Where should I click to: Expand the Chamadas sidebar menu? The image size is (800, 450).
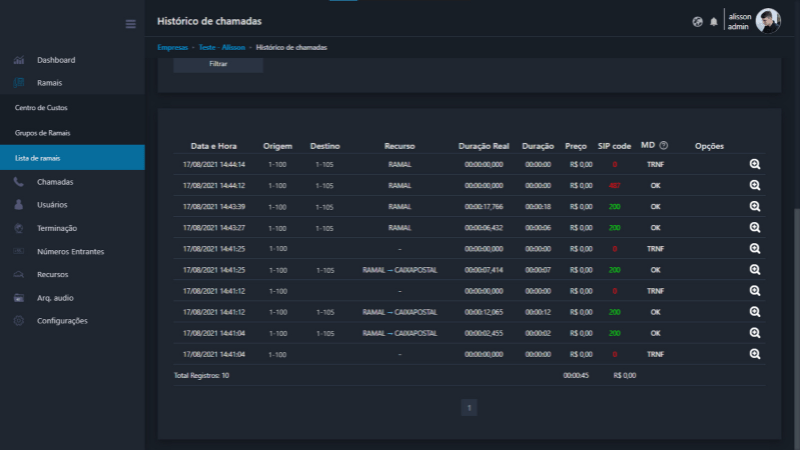[x=55, y=182]
